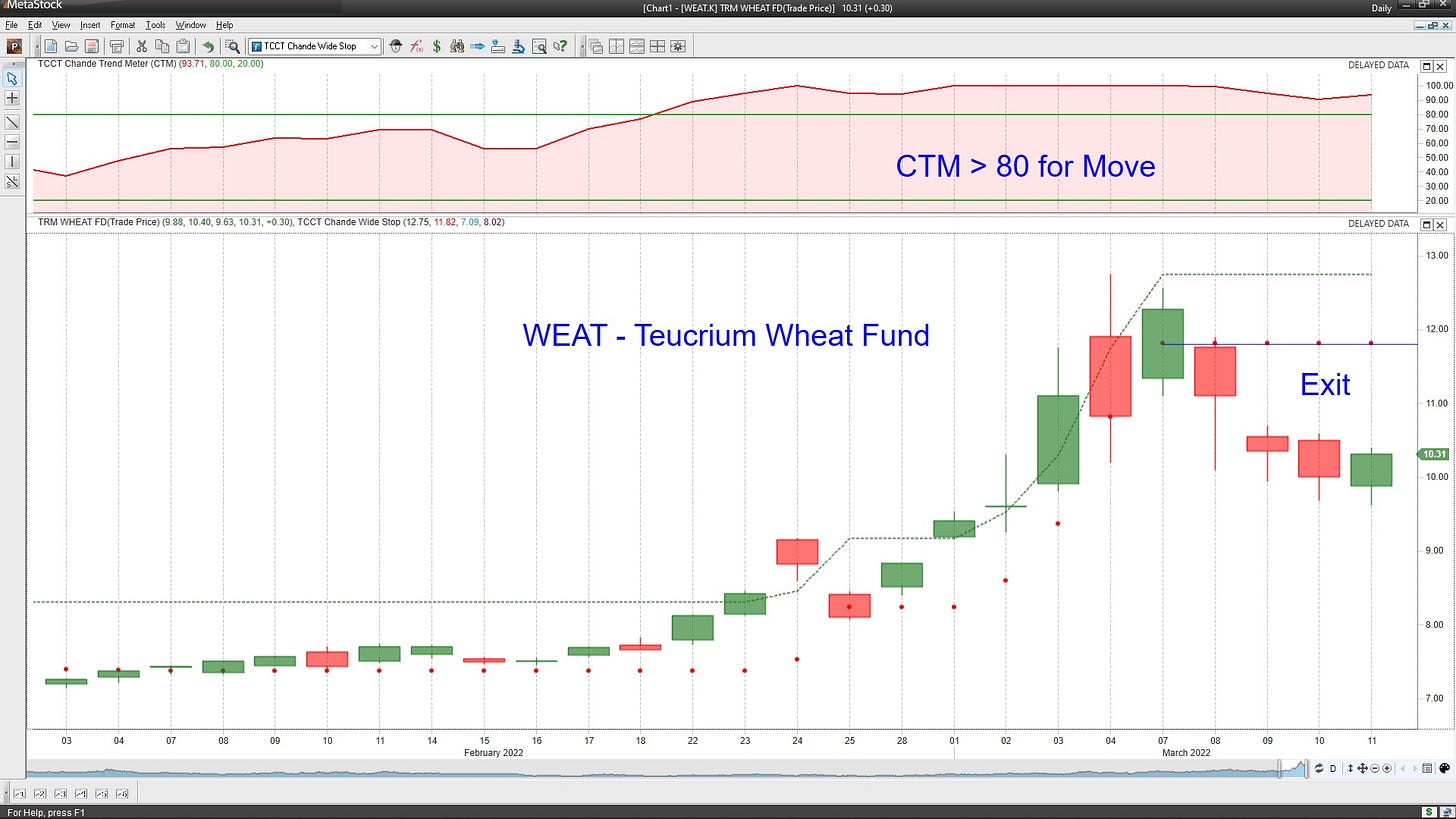Click the network computers status icon
The image size is (1456, 819).
pyautogui.click(x=1446, y=812)
